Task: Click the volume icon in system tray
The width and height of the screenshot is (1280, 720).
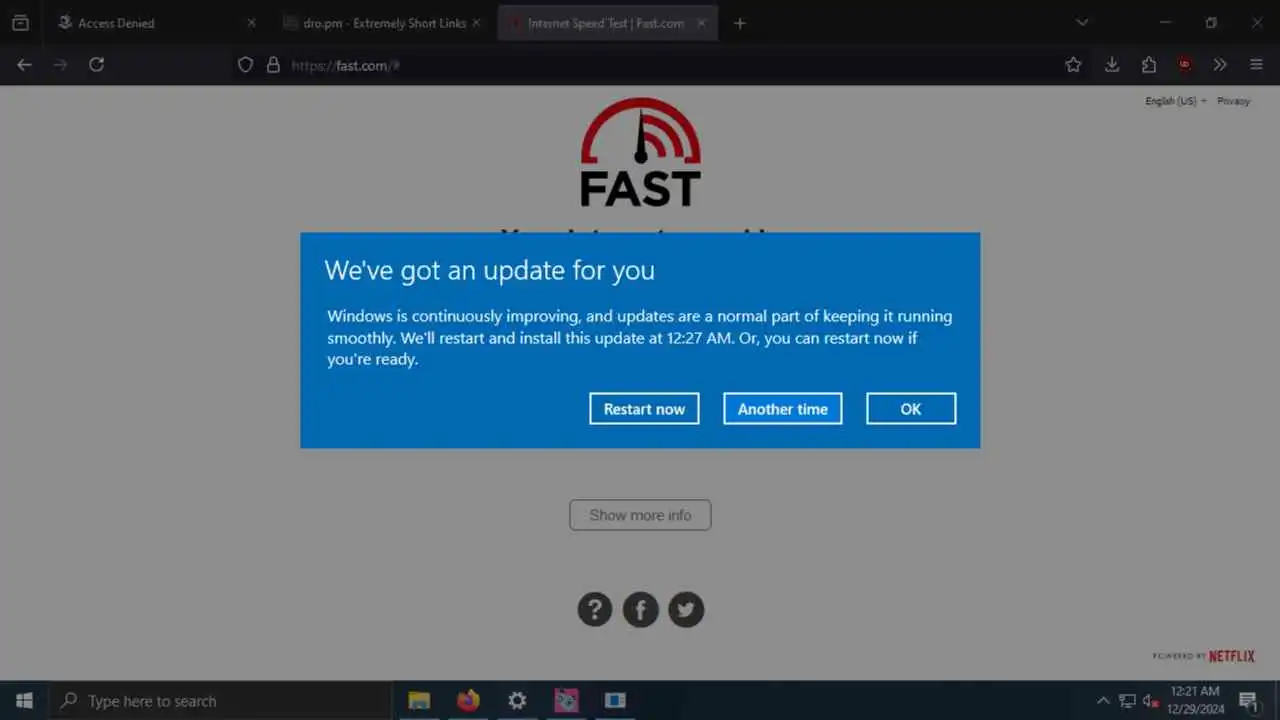Action: pos(1151,701)
